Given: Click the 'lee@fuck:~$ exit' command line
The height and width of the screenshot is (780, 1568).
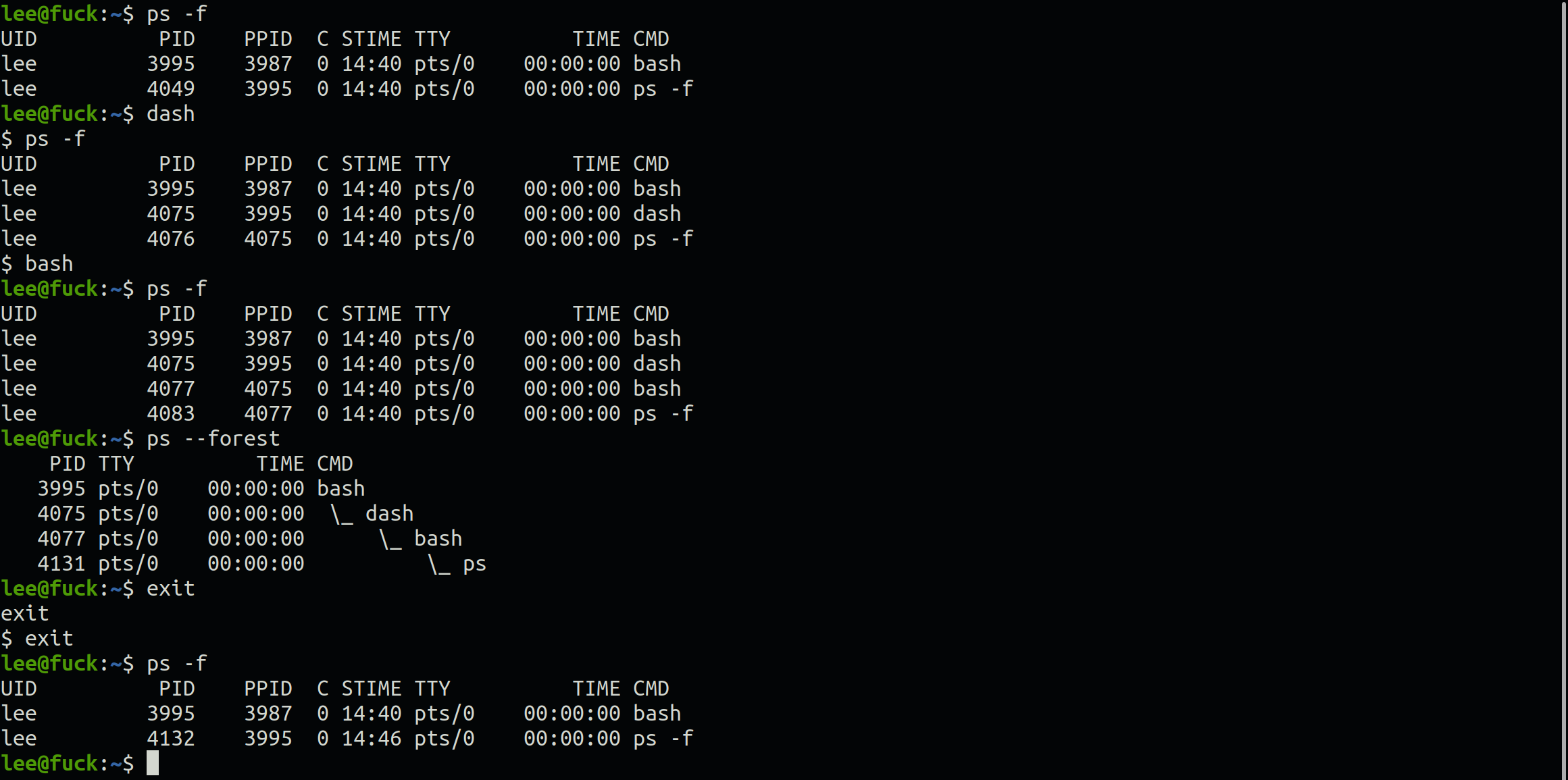Looking at the screenshot, I should 98,589.
